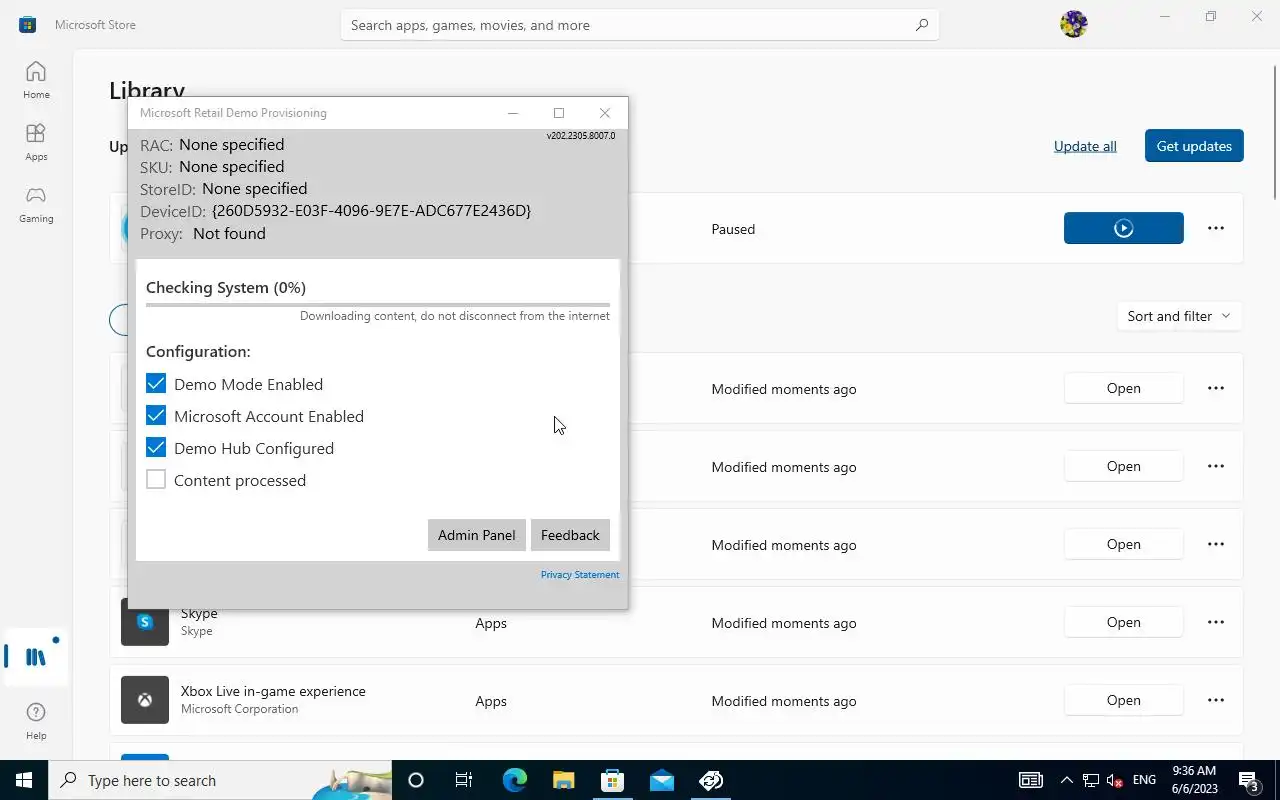Open the user profile avatar

pyautogui.click(x=1073, y=24)
